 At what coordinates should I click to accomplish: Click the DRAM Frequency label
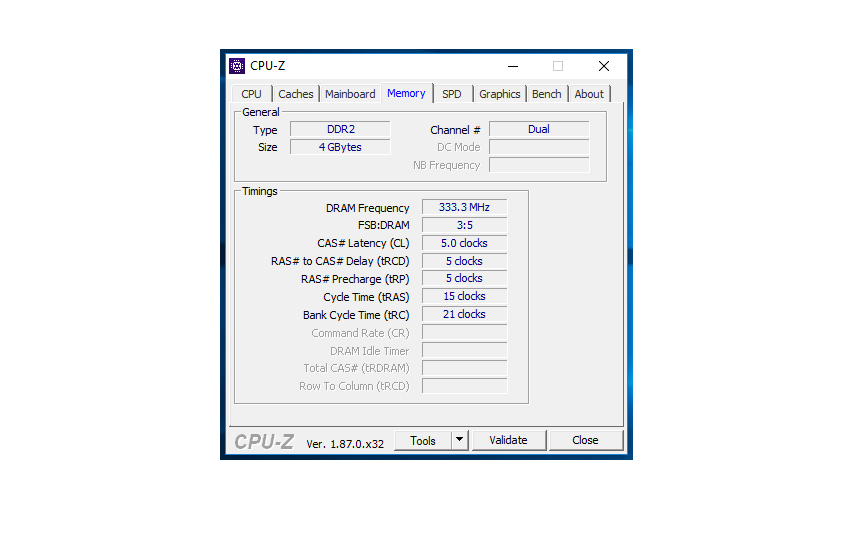pos(368,208)
